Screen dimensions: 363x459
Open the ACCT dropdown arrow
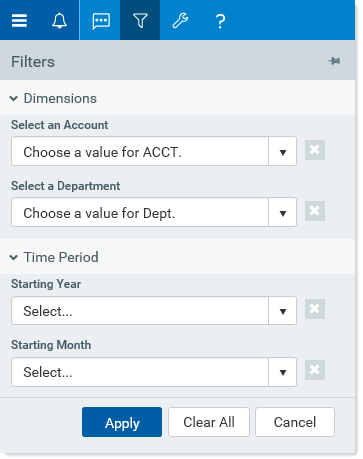tap(283, 152)
